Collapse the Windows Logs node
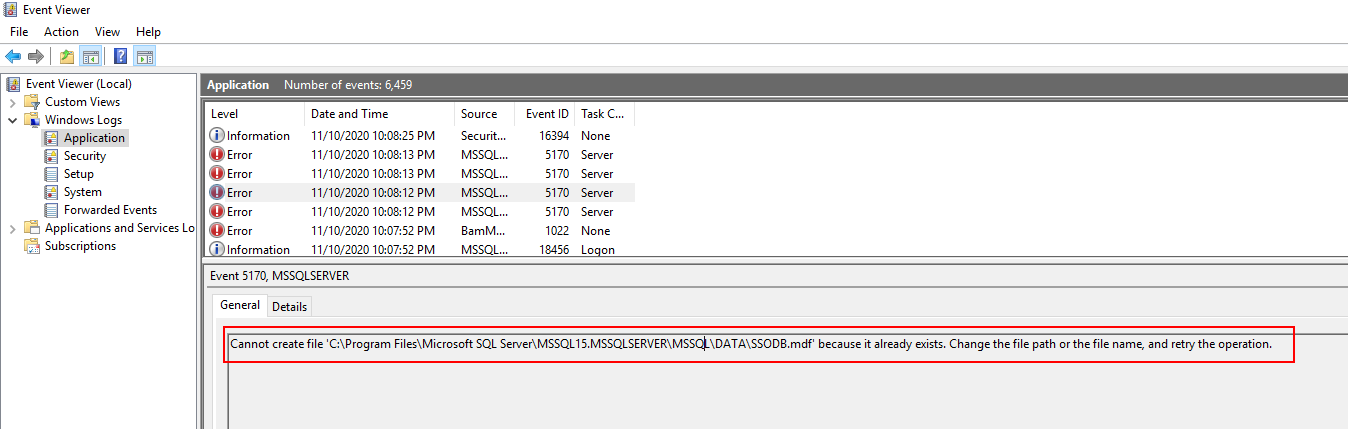The image size is (1348, 429). coord(12,120)
